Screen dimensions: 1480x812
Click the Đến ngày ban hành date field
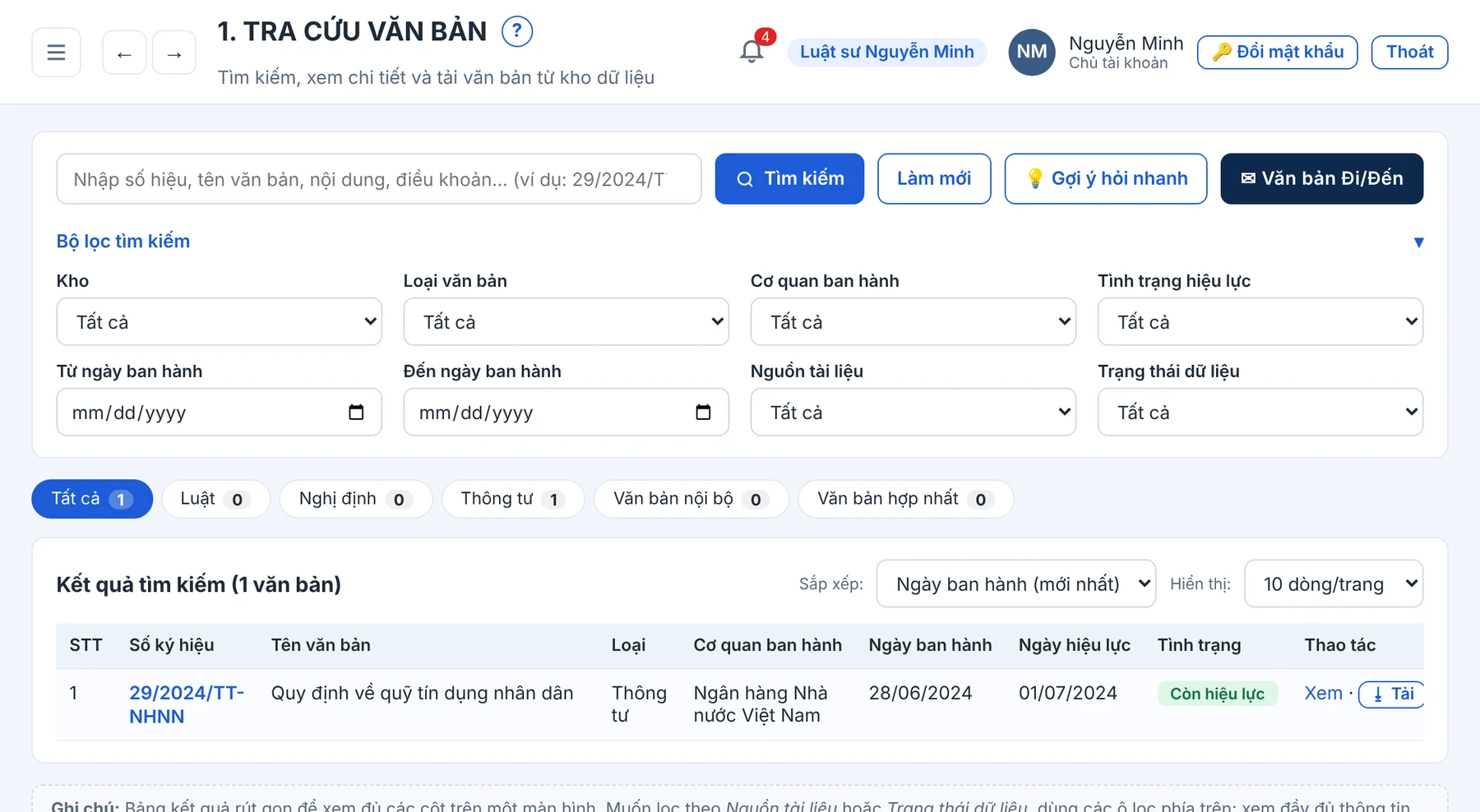567,412
